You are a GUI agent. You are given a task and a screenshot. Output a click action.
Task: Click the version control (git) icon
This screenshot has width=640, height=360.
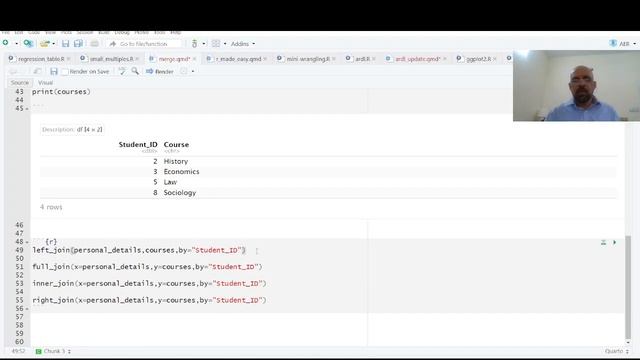(x=194, y=43)
